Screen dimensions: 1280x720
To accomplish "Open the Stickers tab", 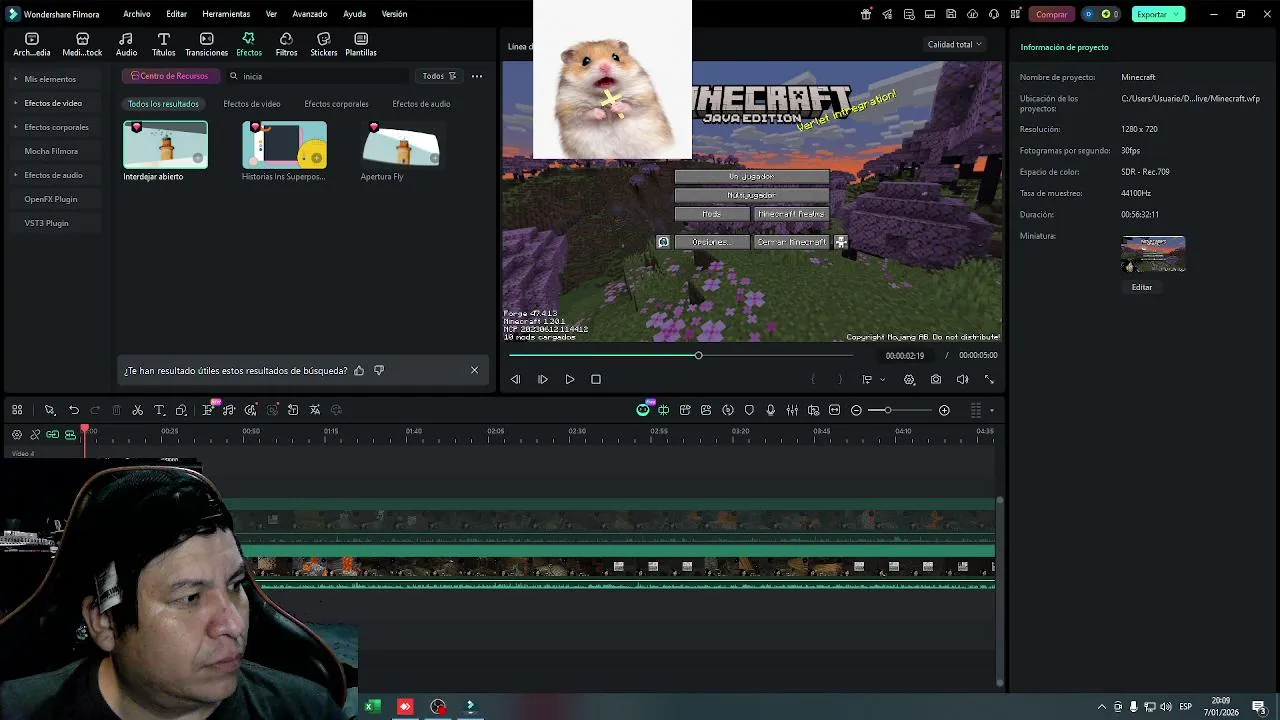I will 323,44.
